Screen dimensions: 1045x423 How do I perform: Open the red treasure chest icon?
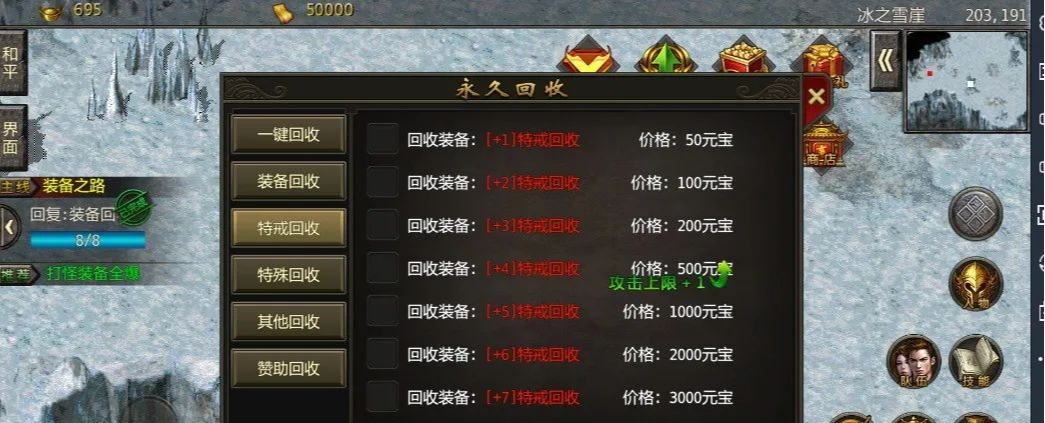[743, 59]
